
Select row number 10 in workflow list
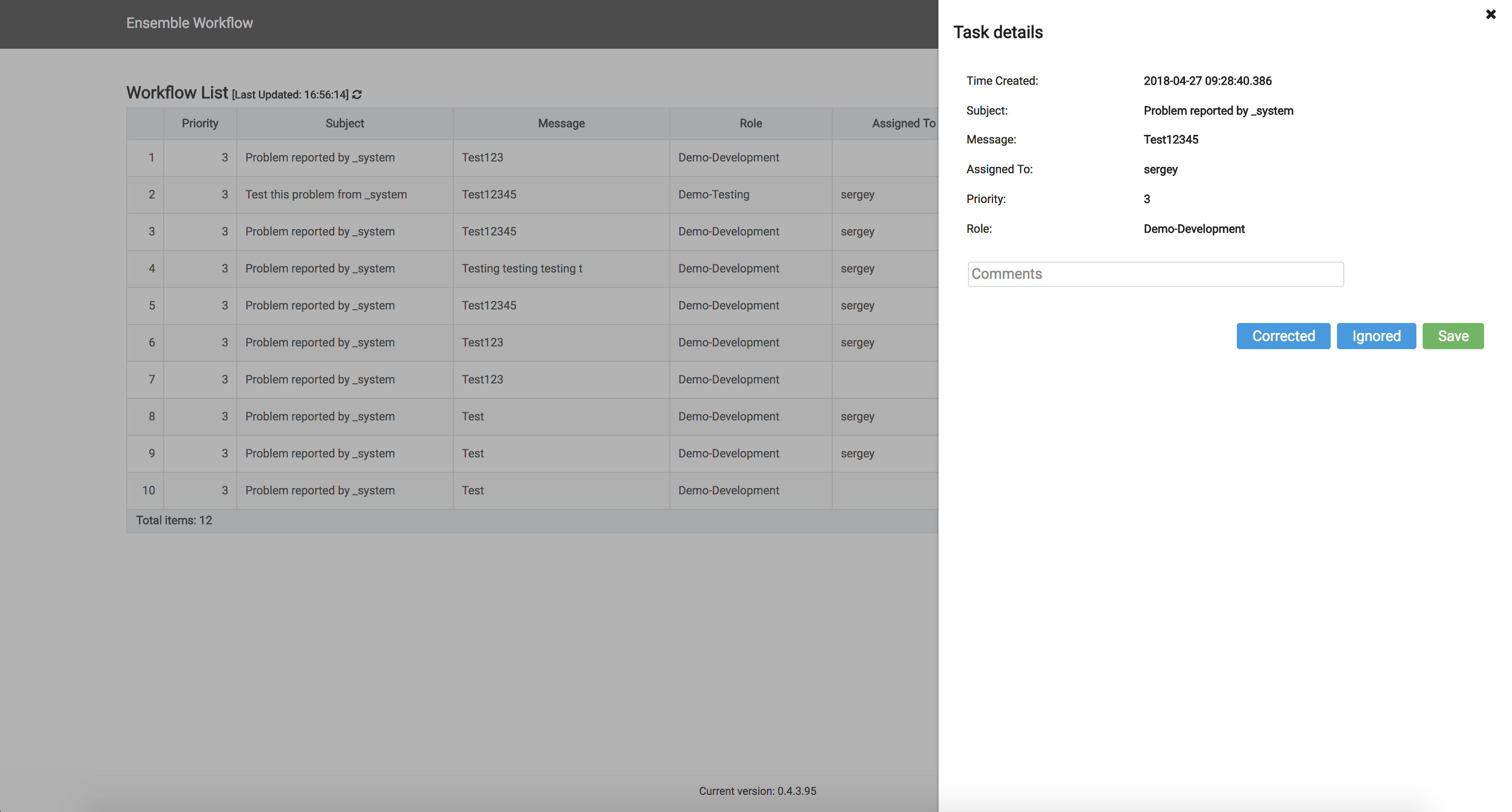pos(148,490)
